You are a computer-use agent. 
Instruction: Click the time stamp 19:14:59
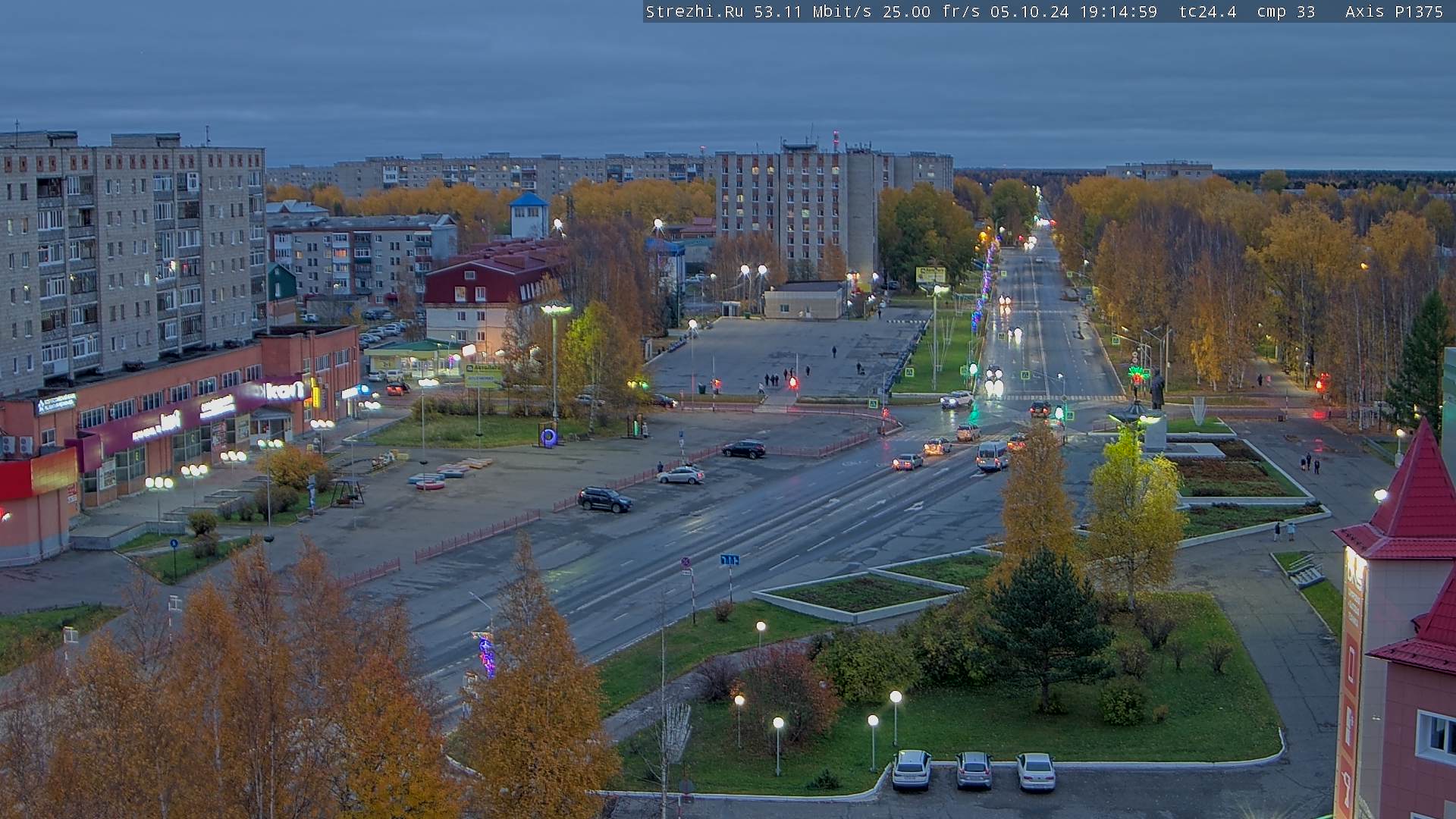point(1119,12)
